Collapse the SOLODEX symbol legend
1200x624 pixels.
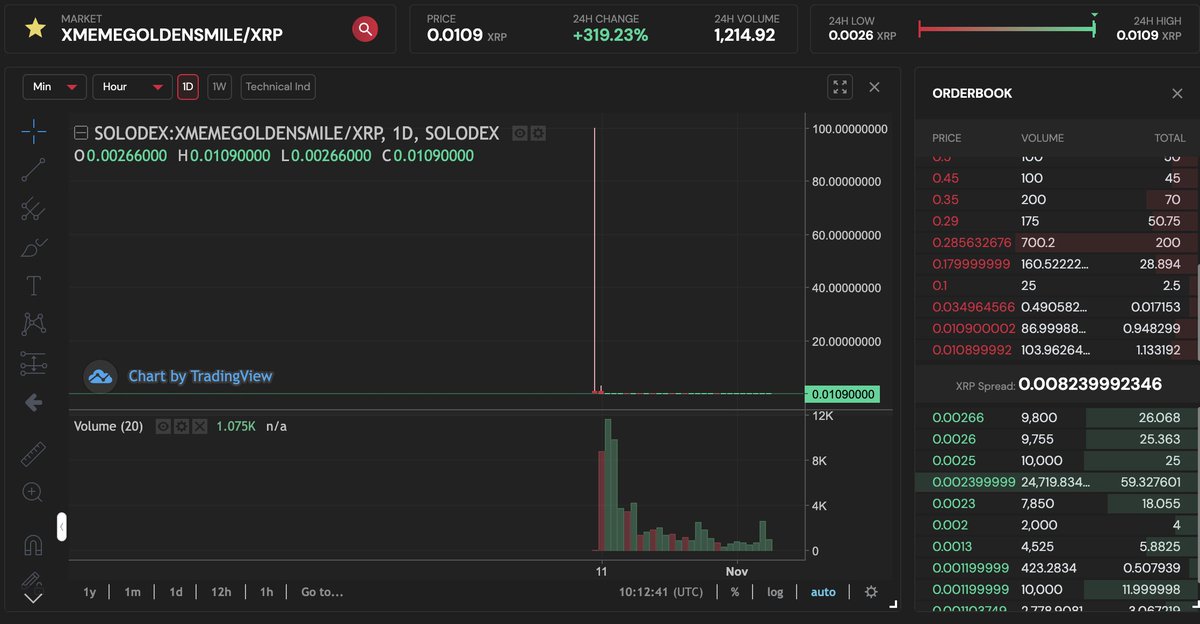pos(82,133)
